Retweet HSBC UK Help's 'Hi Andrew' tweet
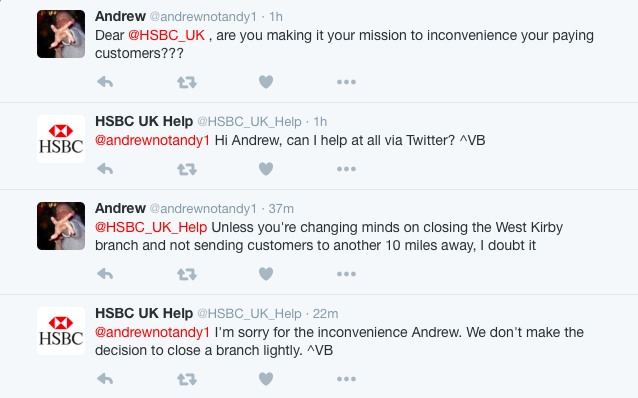The height and width of the screenshot is (398, 638). (x=187, y=169)
